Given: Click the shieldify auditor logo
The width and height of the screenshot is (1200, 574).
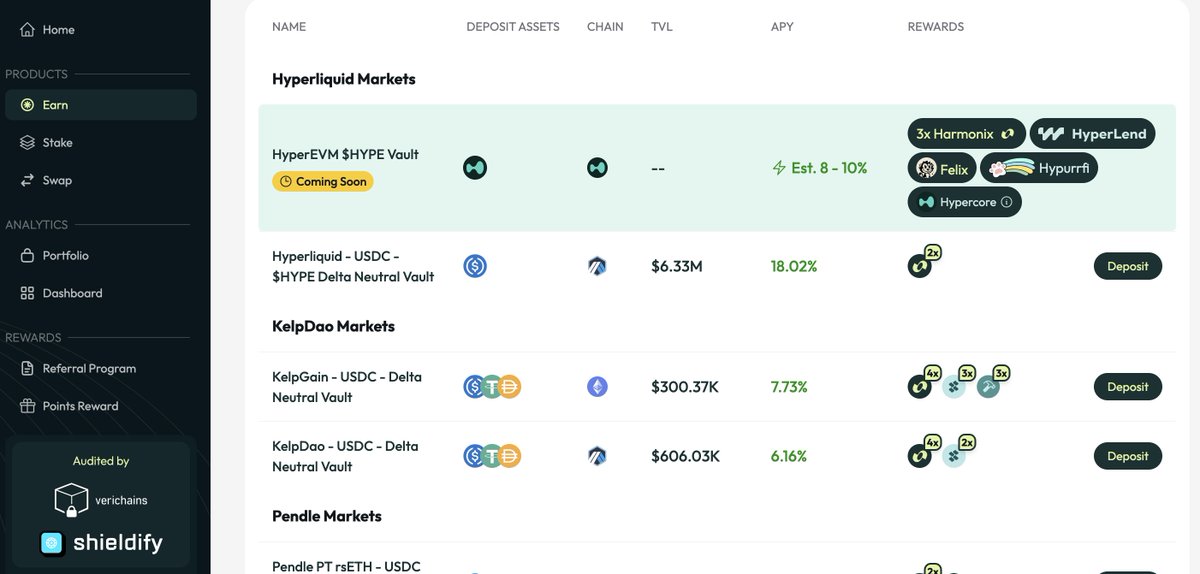Looking at the screenshot, I should (x=100, y=543).
